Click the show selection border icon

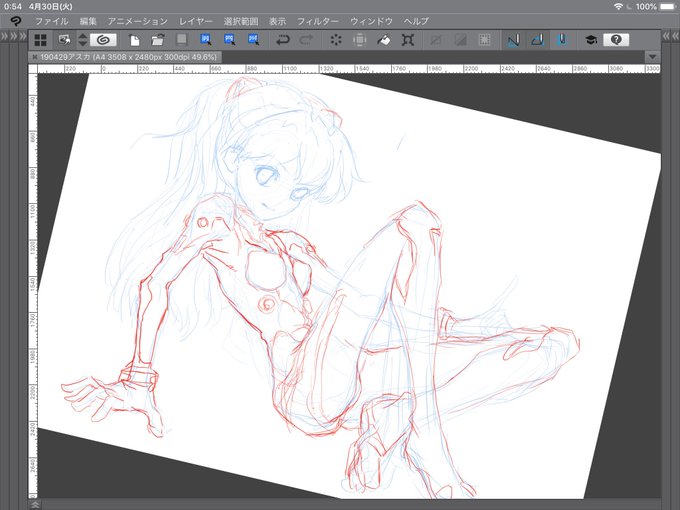pyautogui.click(x=484, y=40)
